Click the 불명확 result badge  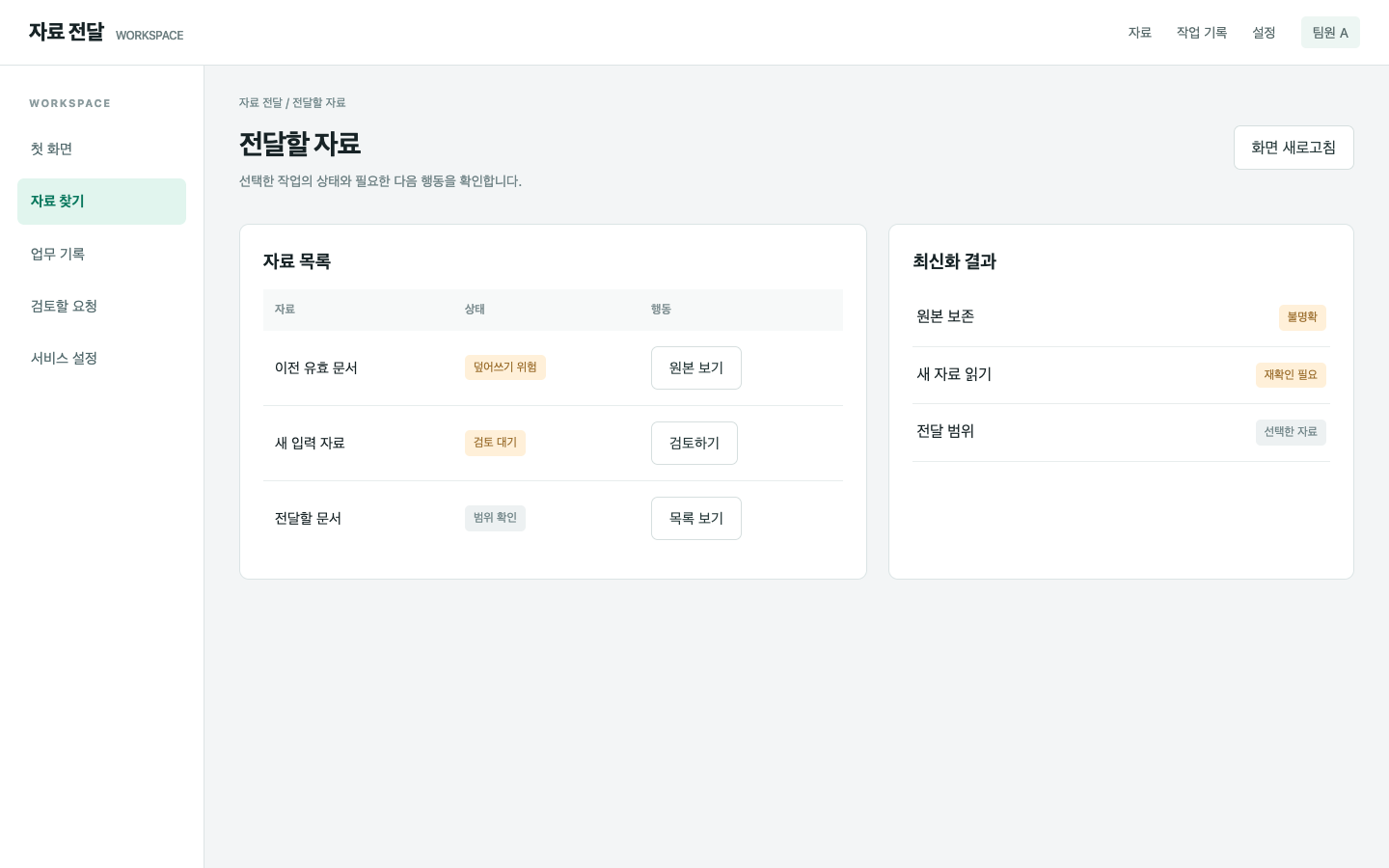click(1302, 317)
